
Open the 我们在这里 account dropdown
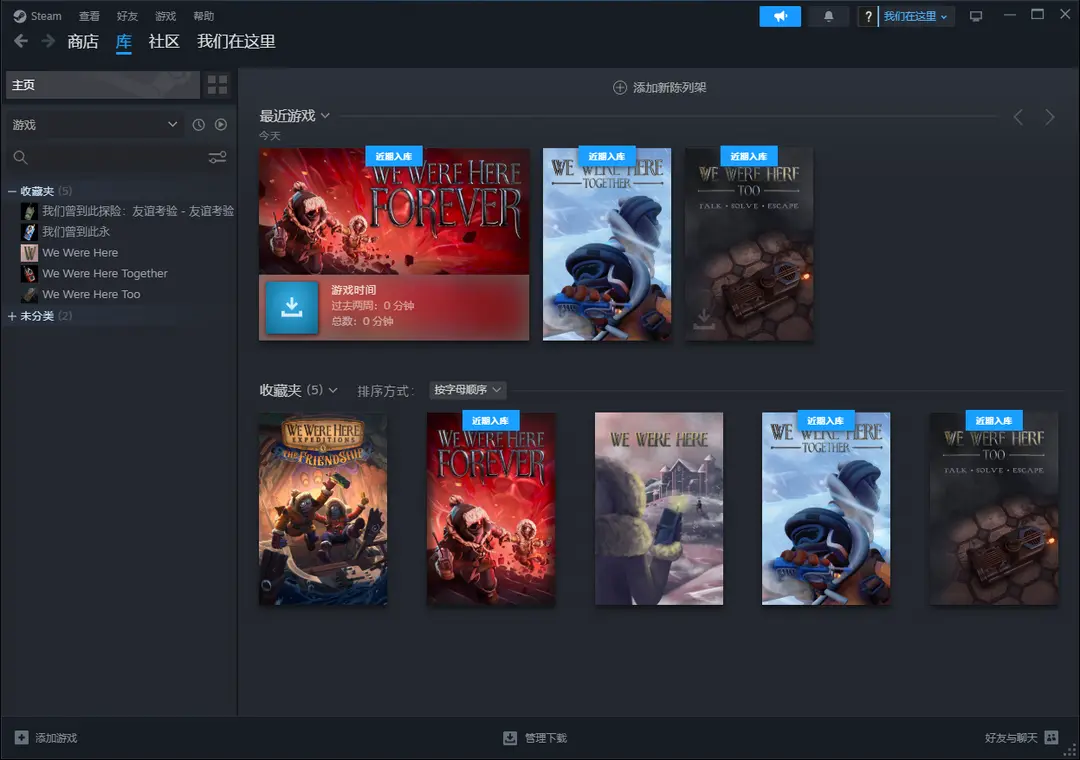click(917, 17)
